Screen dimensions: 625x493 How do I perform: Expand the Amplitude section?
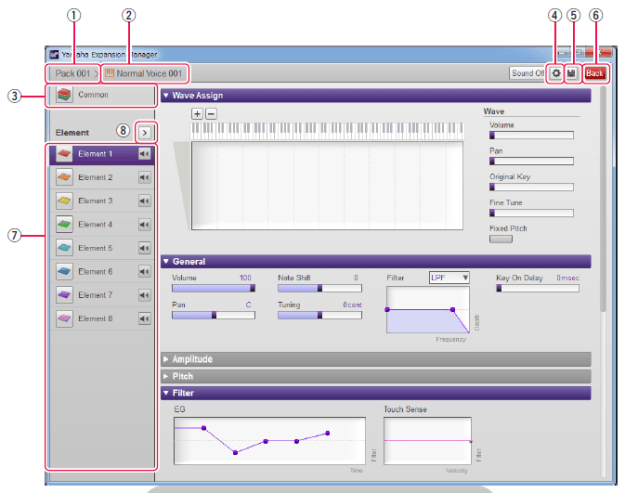click(x=166, y=359)
